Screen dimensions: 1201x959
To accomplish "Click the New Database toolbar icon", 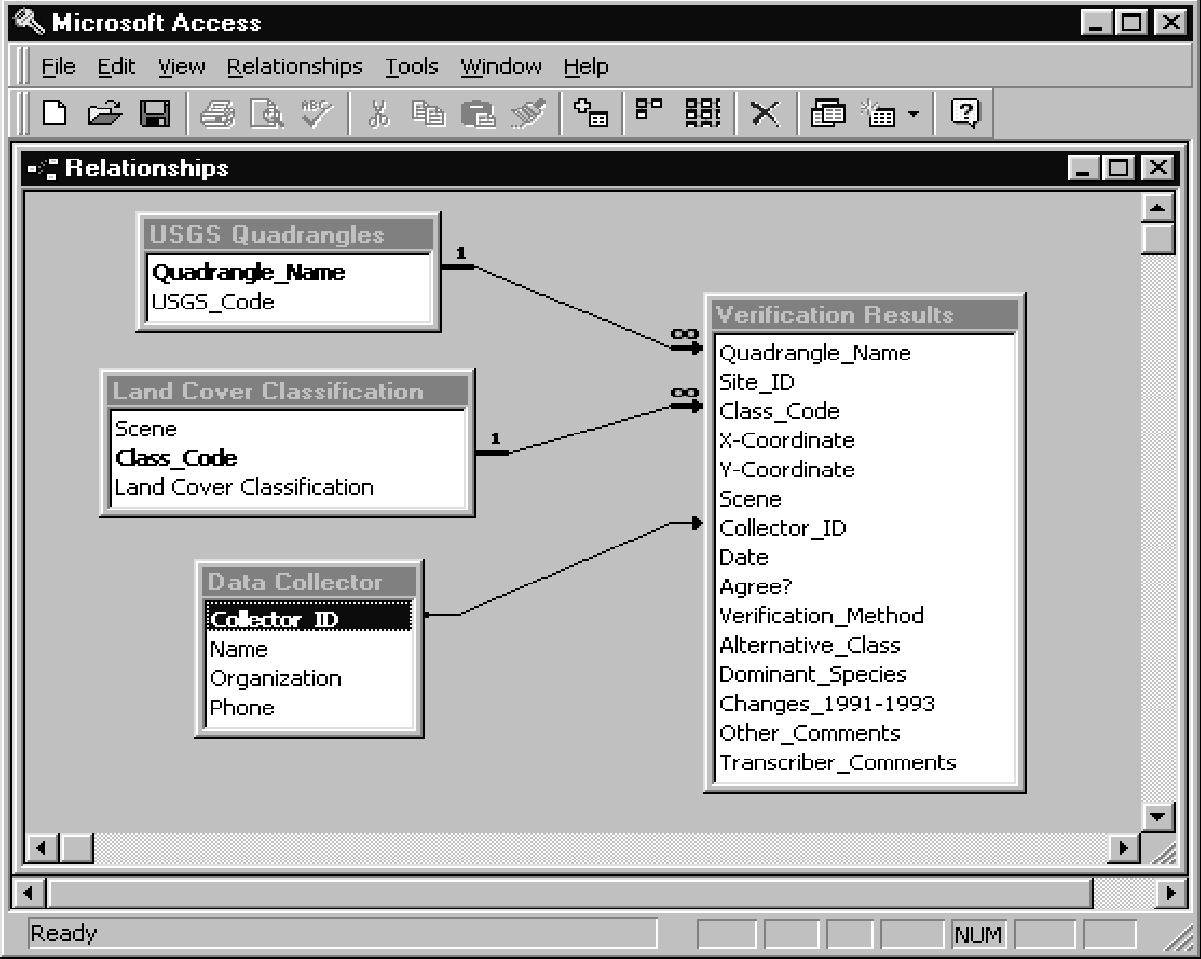I will pos(56,115).
